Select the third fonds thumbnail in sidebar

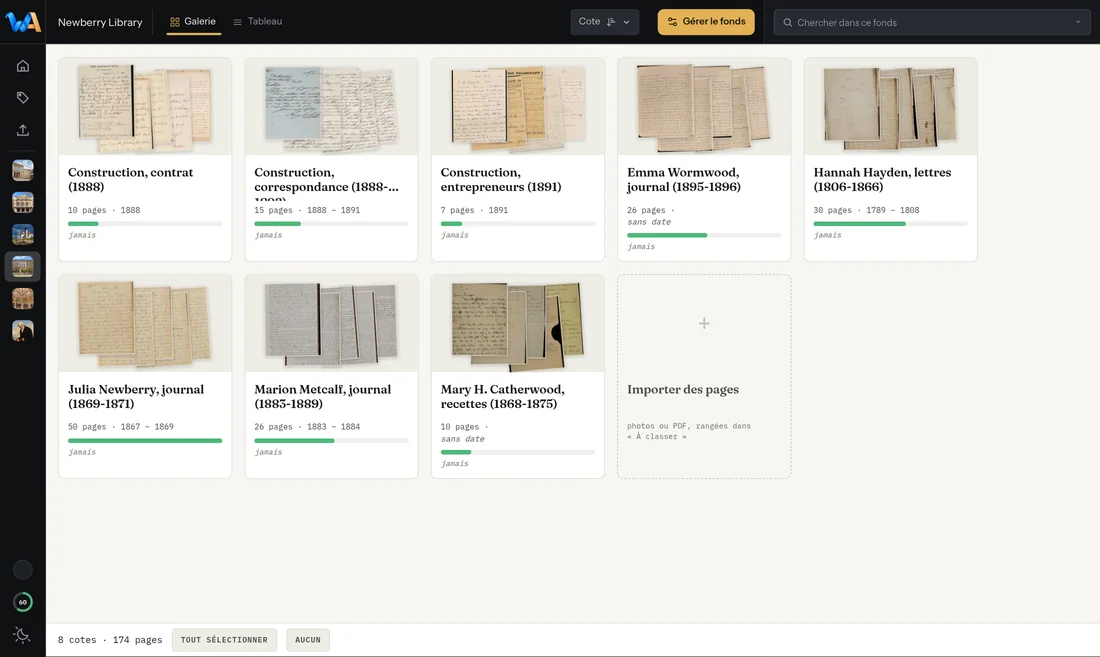[x=22, y=234]
